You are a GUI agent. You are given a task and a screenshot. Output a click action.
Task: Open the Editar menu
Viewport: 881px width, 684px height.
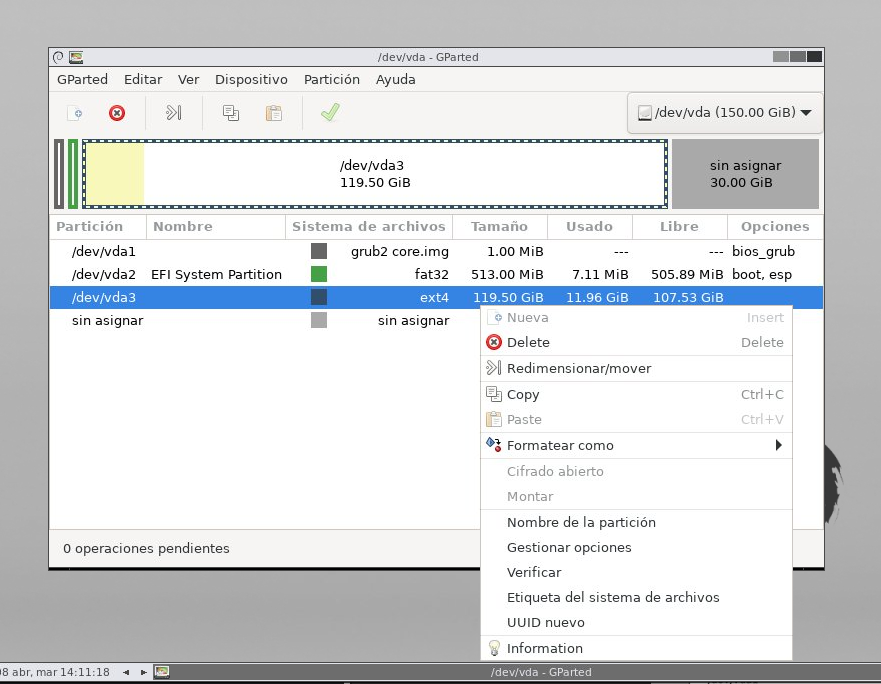click(x=143, y=80)
